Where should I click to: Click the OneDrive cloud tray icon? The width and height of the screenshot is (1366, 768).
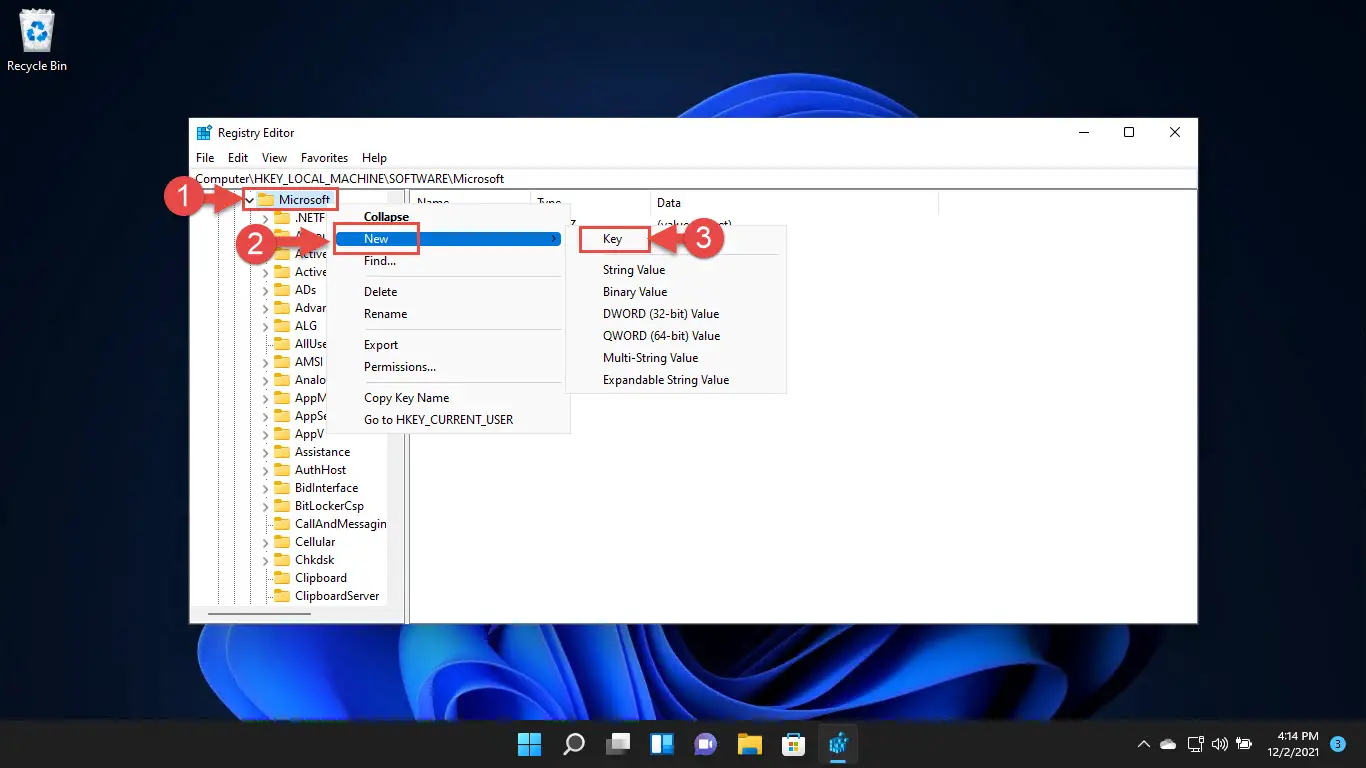pyautogui.click(x=1168, y=744)
